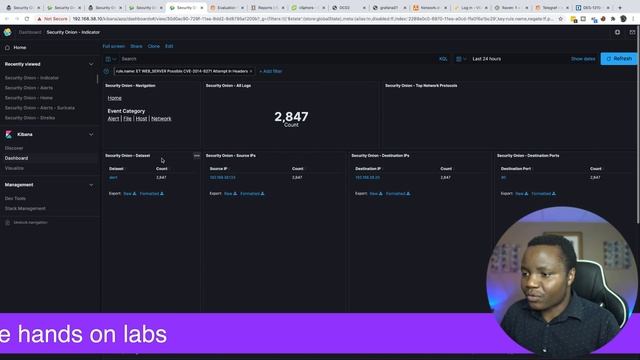Open the Network event category link
Image resolution: width=640 pixels, height=360 pixels.
point(161,119)
